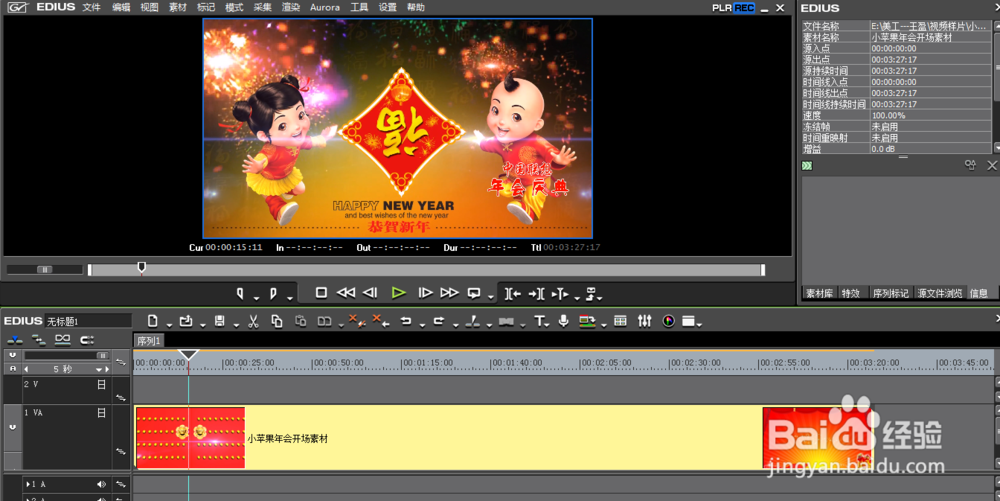Click the Create Title T icon
The width and height of the screenshot is (1000, 501).
[x=540, y=321]
